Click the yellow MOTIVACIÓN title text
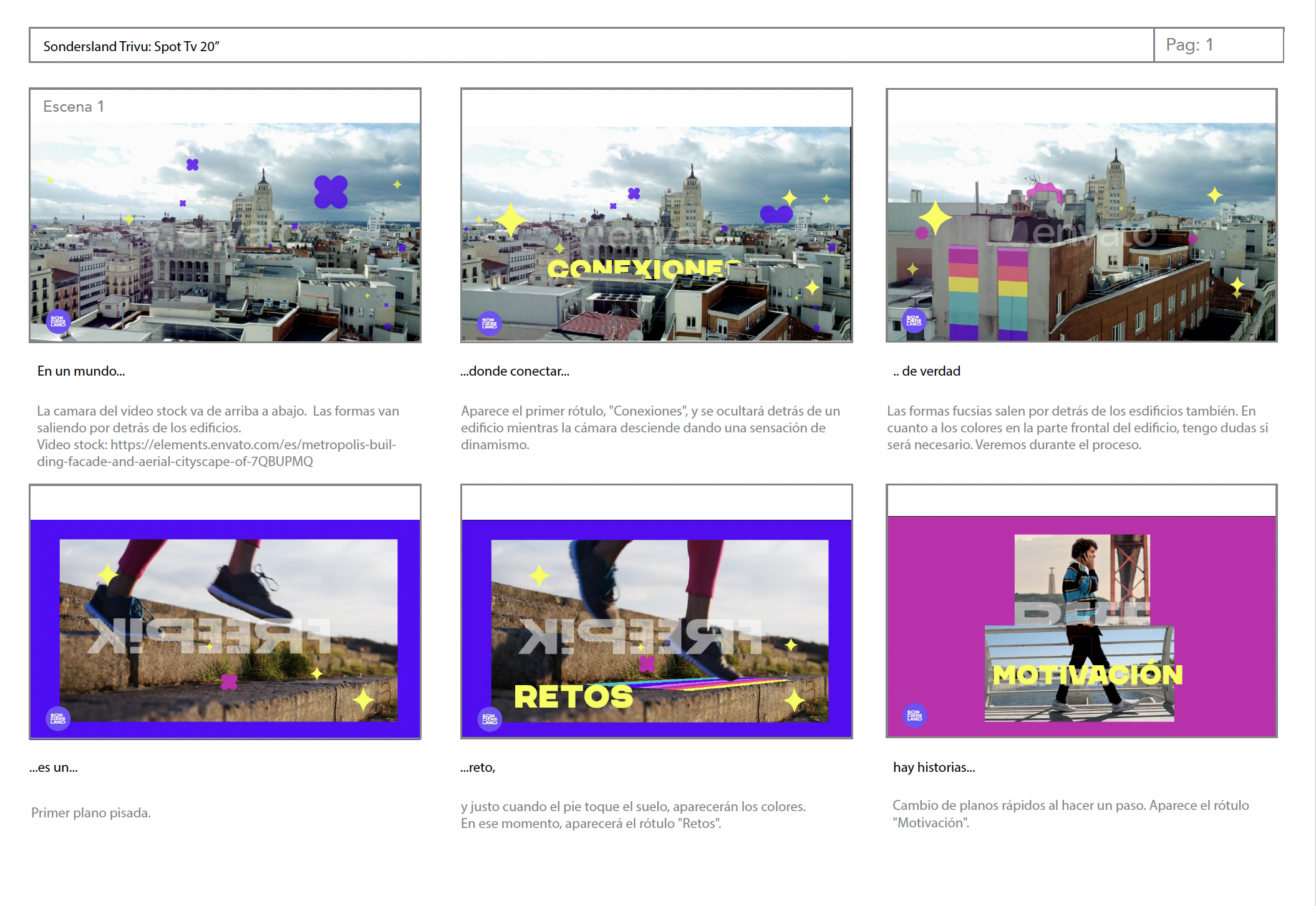The image size is (1316, 906). (1087, 675)
